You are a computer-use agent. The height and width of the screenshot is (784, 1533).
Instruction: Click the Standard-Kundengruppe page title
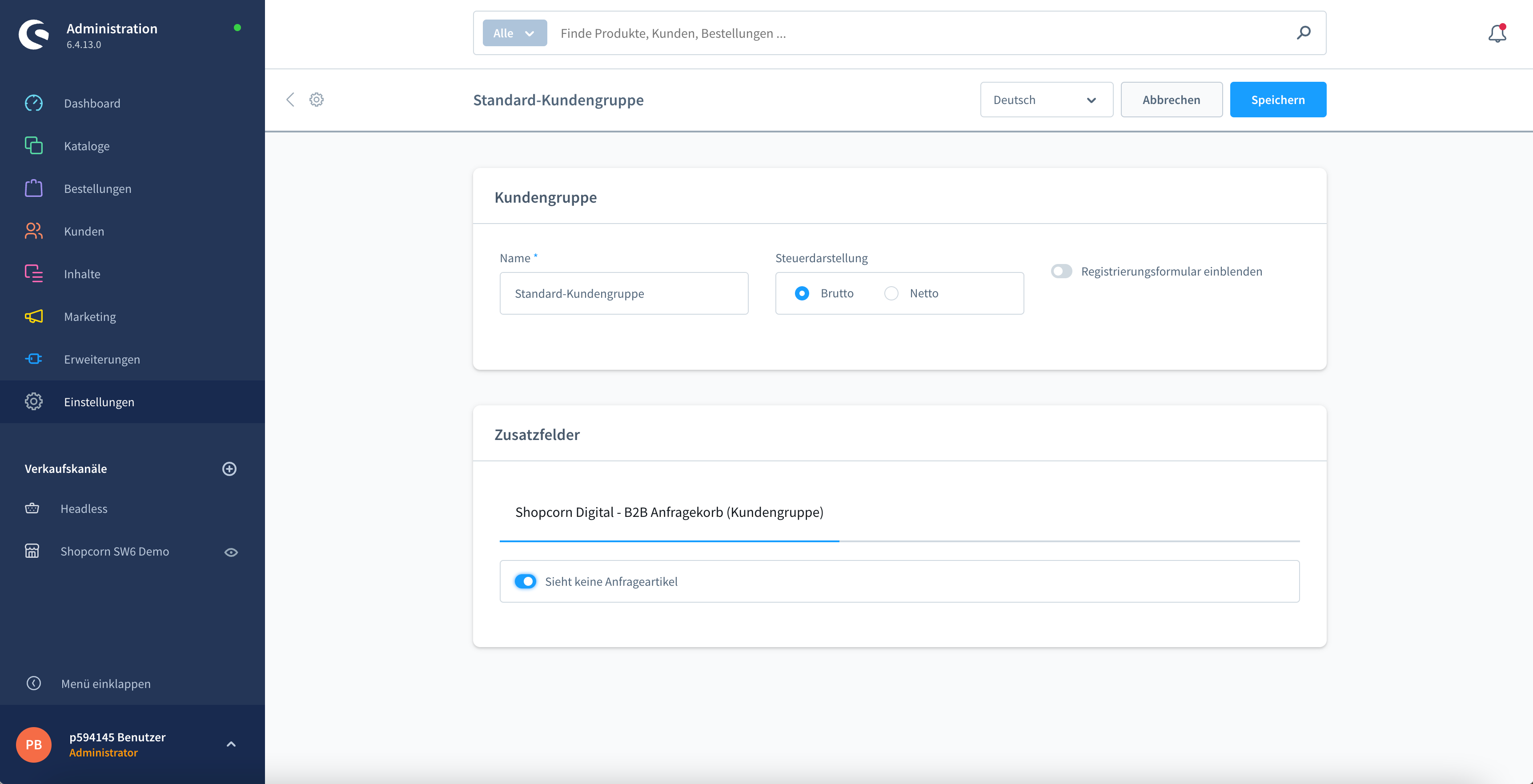(x=558, y=100)
